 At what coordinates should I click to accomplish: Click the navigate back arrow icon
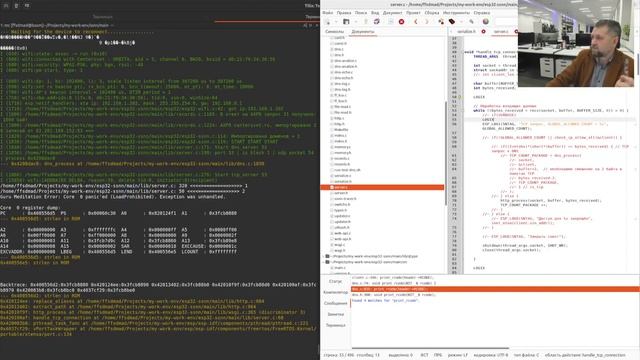click(416, 22)
